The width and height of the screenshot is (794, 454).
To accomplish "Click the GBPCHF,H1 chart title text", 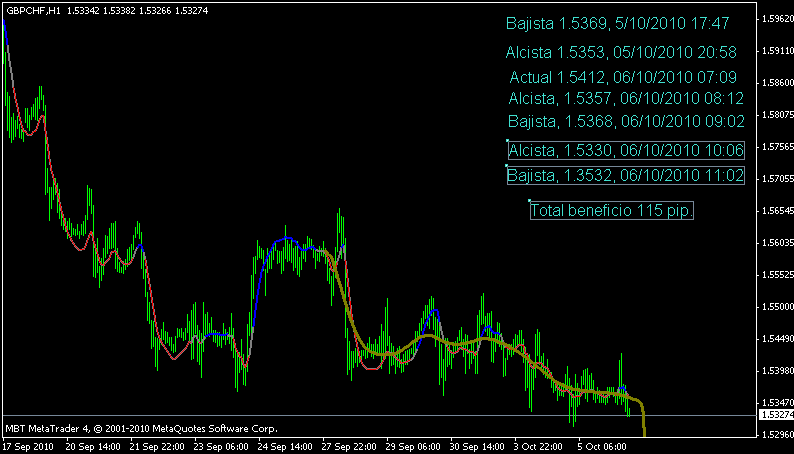I will point(33,9).
